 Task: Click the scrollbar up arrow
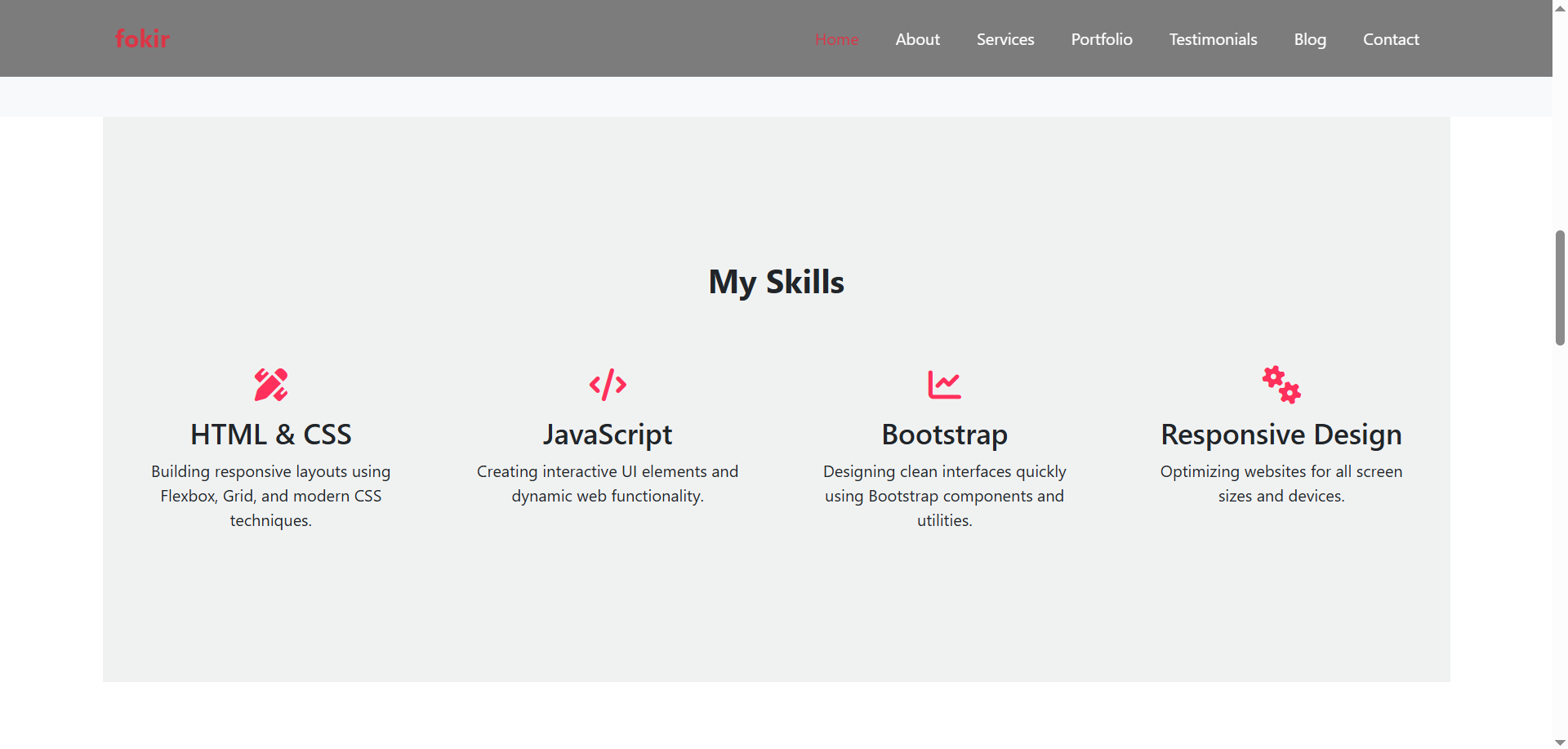[1560, 7]
